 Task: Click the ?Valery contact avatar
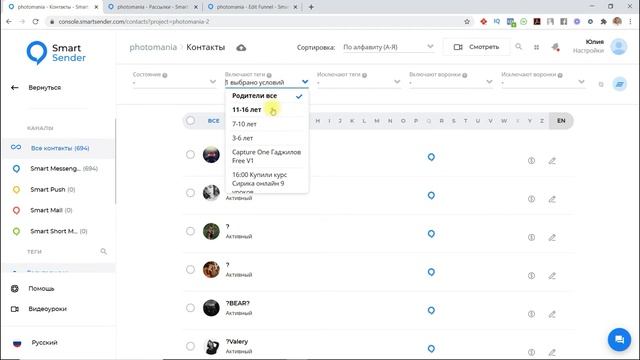click(211, 346)
